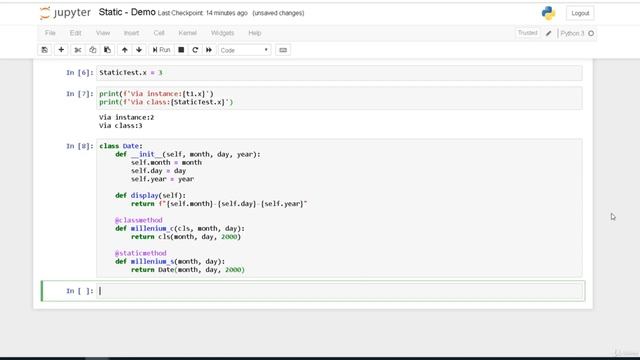The image size is (640, 360).
Task: Click the 'def display(self):' line
Action: 150,196
